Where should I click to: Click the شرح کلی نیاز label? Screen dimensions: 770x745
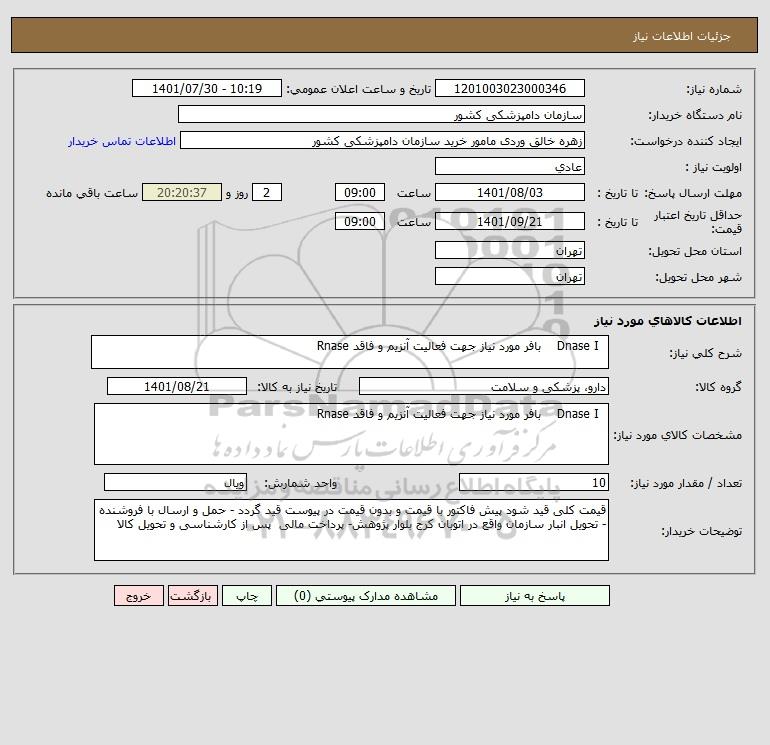point(706,353)
